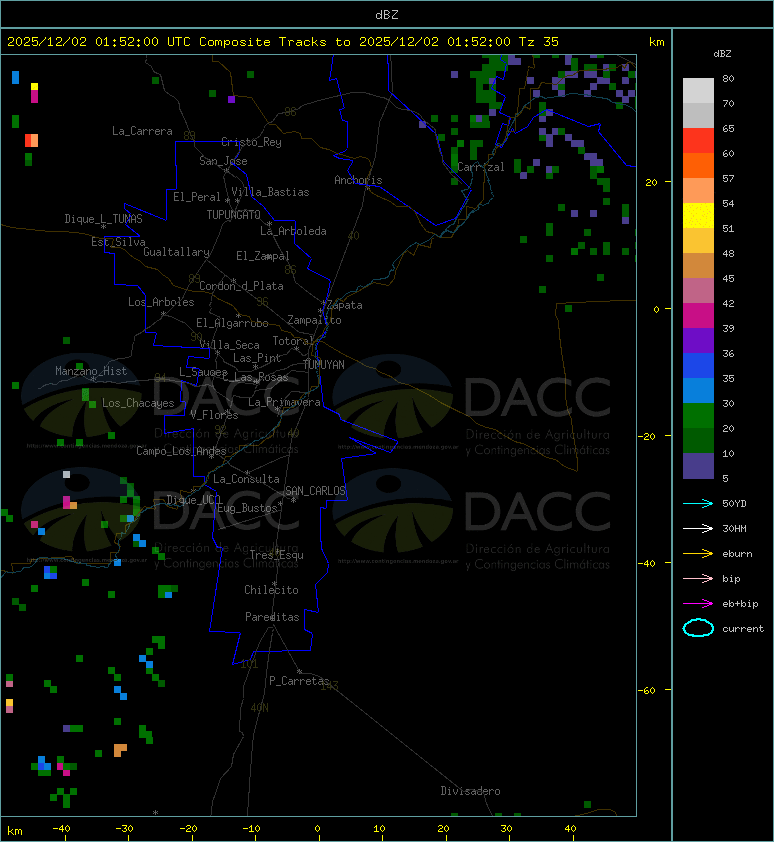Select the 35 dBZ light blue swatch
This screenshot has height=842, width=774.
[698, 390]
